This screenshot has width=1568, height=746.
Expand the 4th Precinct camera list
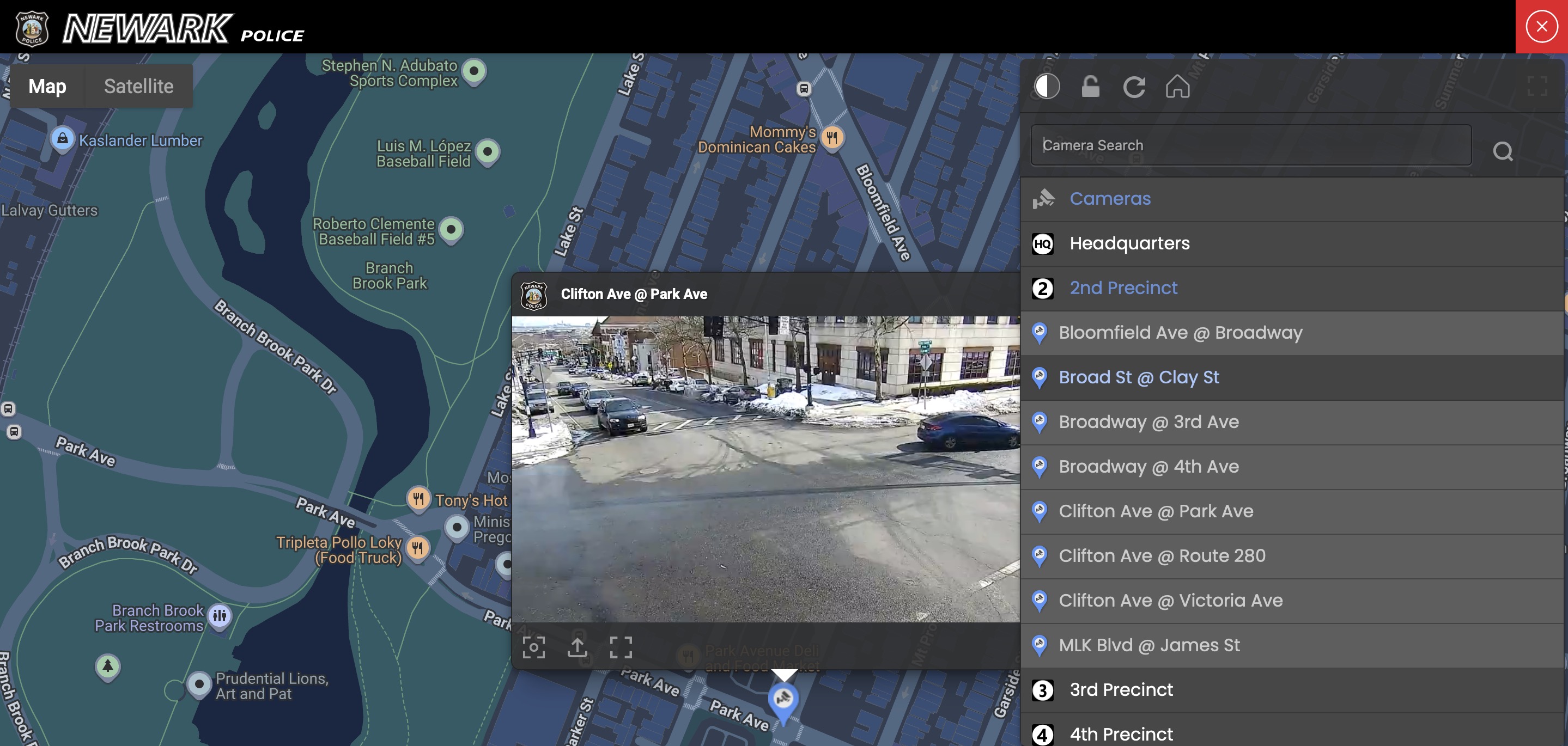[1121, 734]
